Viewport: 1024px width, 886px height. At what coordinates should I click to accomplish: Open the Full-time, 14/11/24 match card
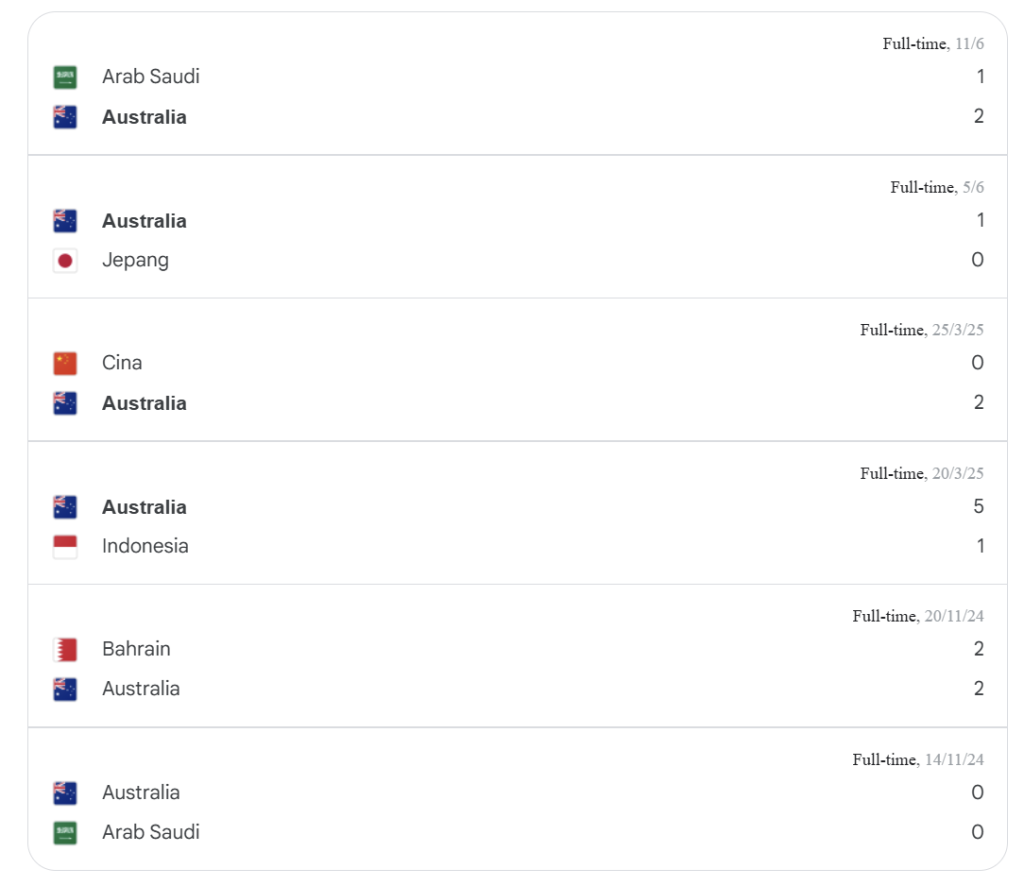(517, 799)
